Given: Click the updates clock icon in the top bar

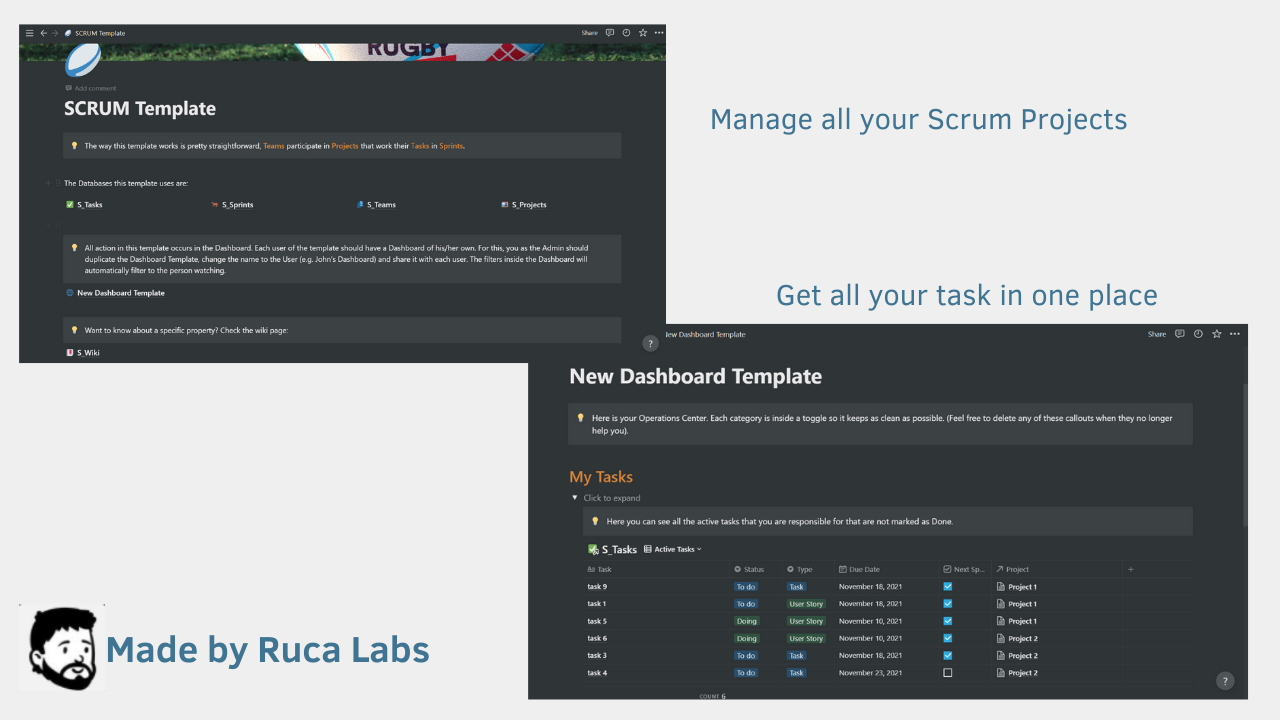Looking at the screenshot, I should coord(626,32).
